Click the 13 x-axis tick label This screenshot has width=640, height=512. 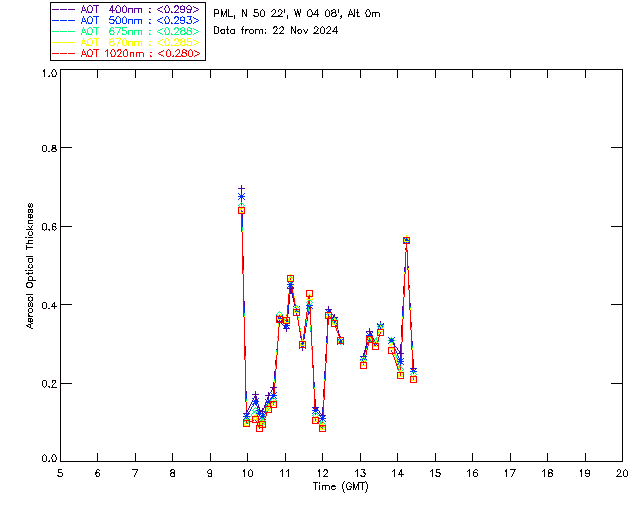[360, 473]
